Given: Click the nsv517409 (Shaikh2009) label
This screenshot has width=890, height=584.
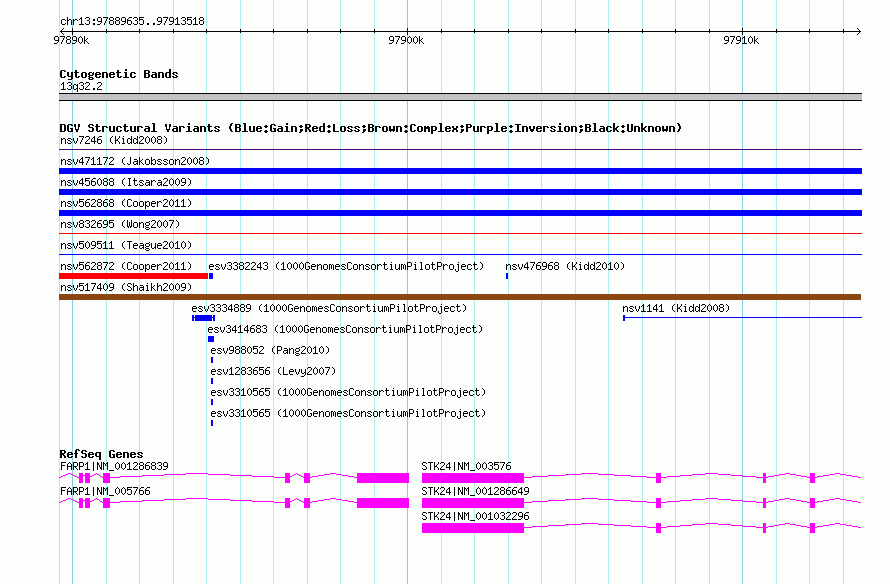Looking at the screenshot, I should [126, 287].
